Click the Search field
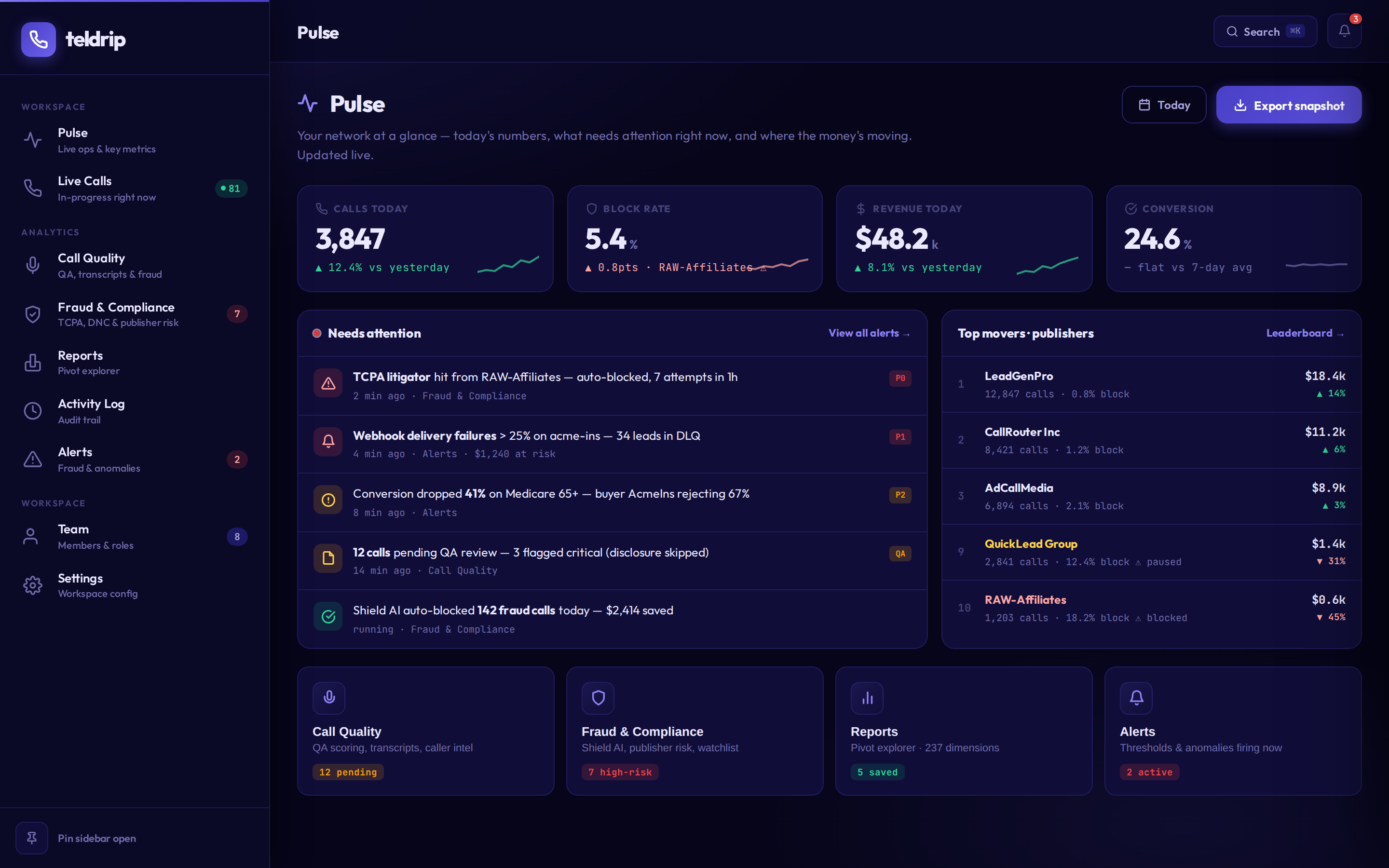Screen dimensions: 1389x868 (1265, 31)
